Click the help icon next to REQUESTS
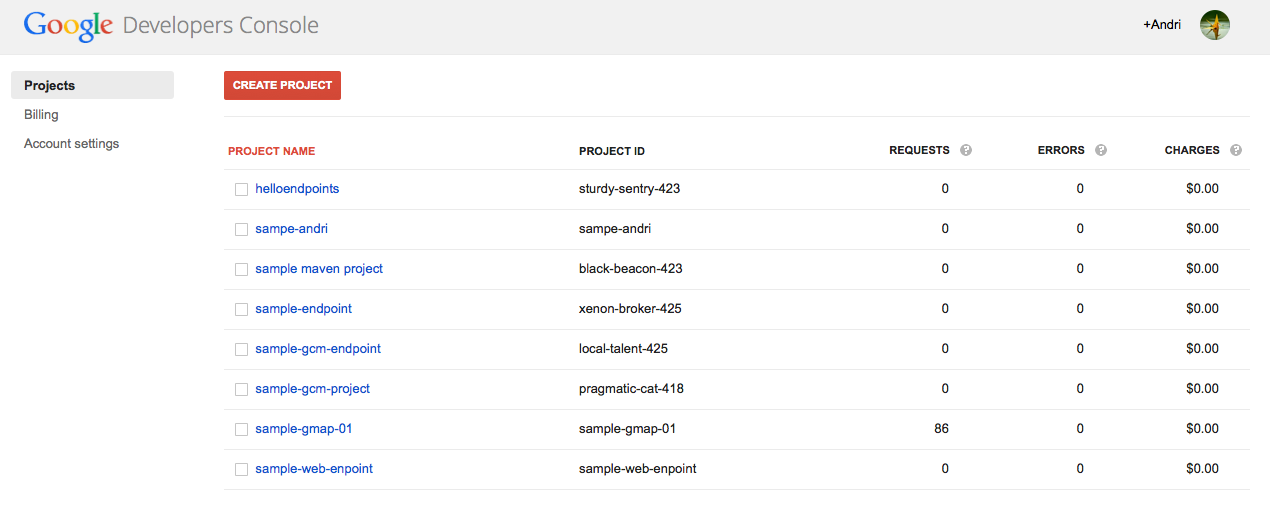The image size is (1270, 530). point(966,151)
